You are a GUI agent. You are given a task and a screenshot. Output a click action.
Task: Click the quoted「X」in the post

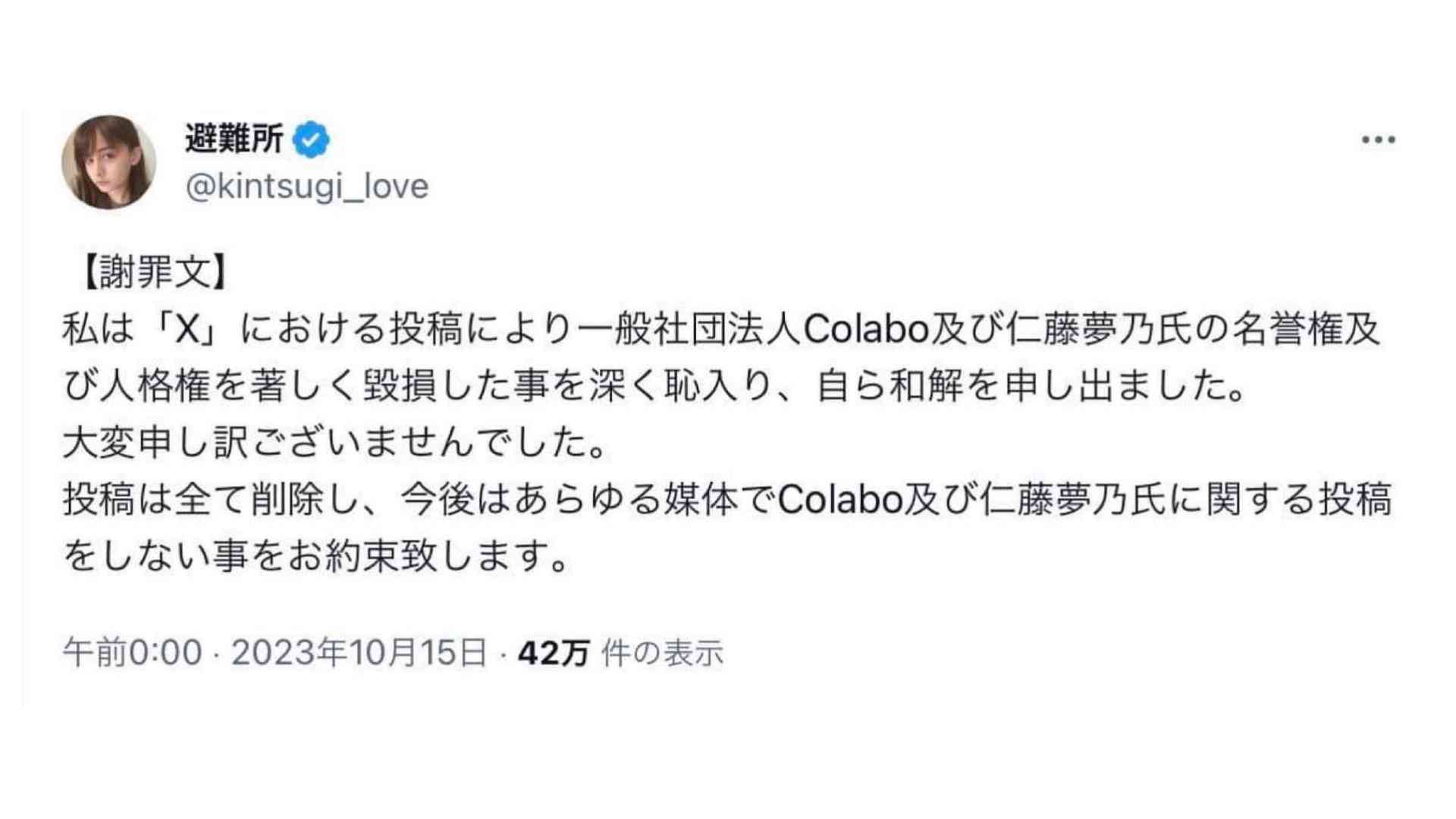pos(187,330)
